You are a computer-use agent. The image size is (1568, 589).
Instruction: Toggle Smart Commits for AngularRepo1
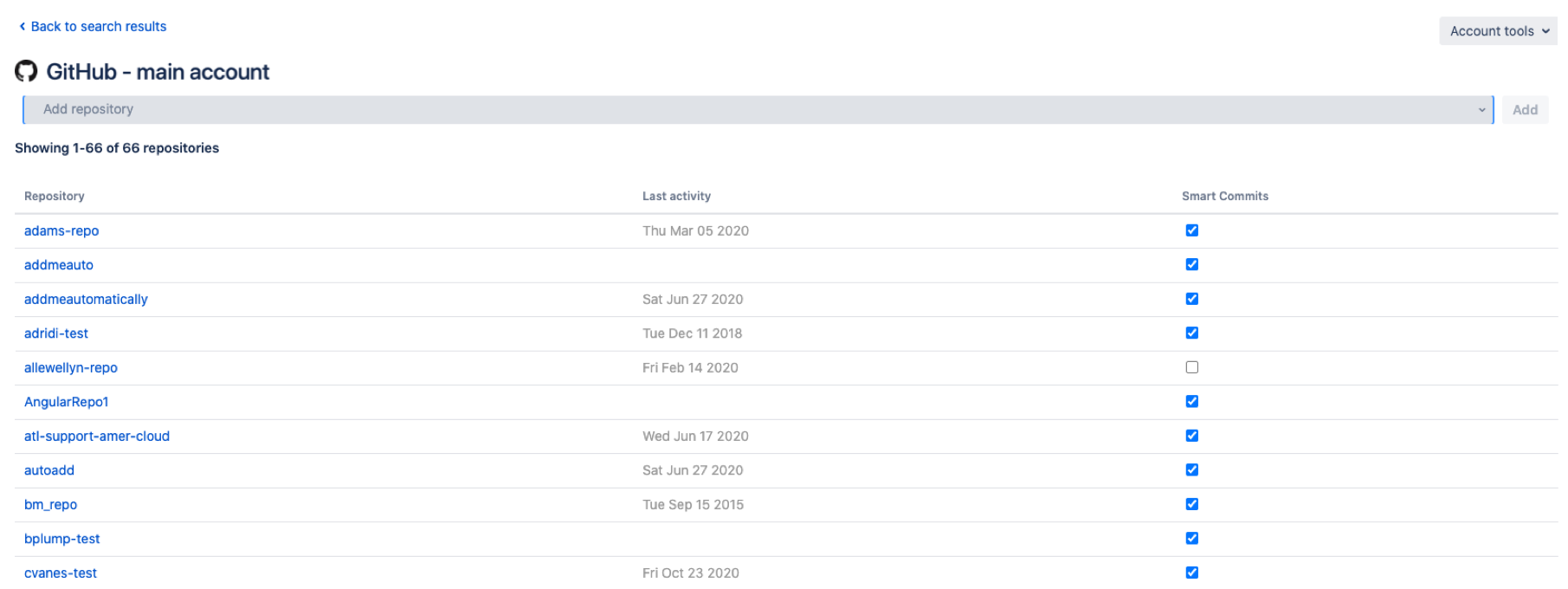point(1192,401)
